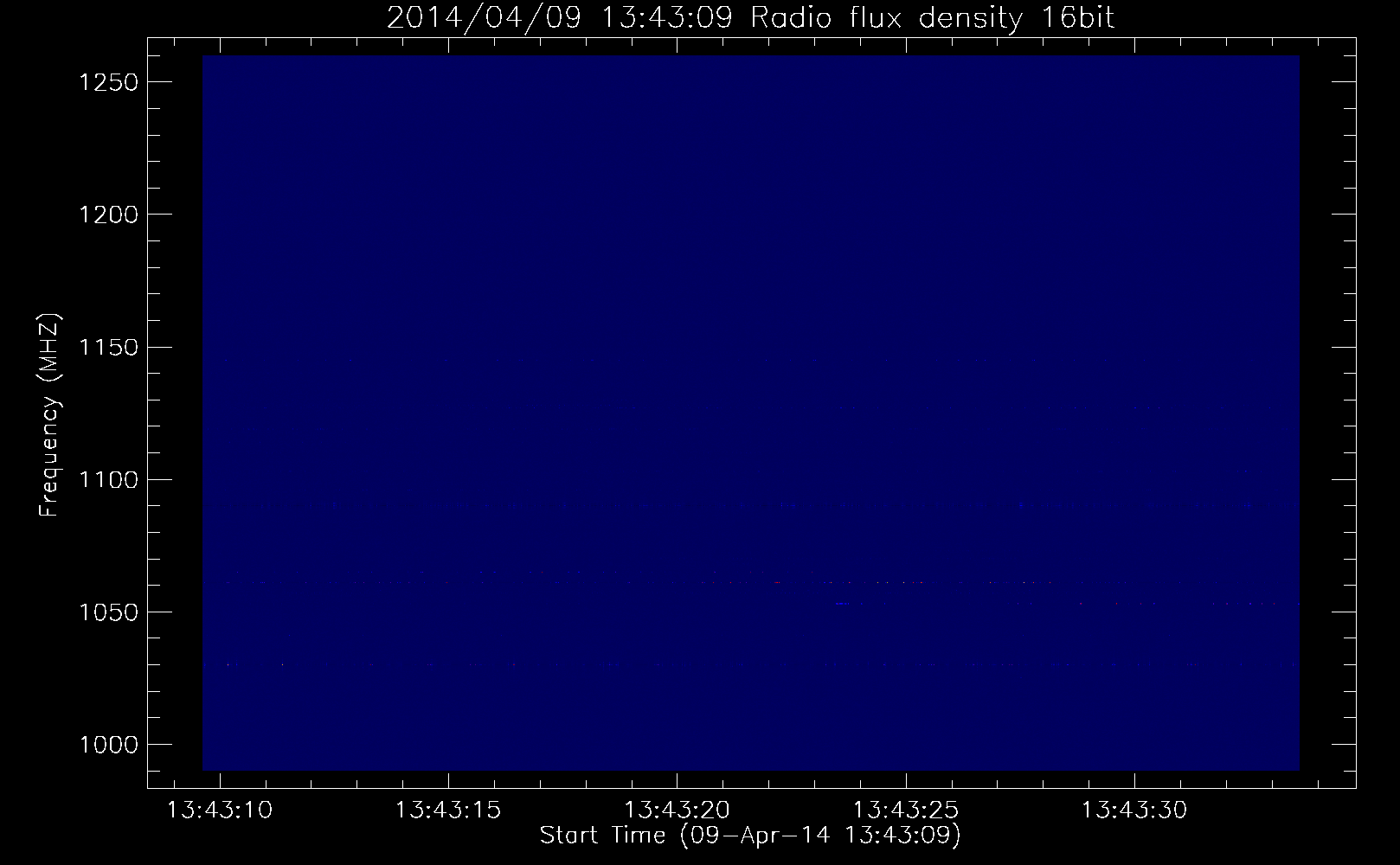Image resolution: width=1400 pixels, height=865 pixels.
Task: Select the 1000 frequency tick label
Action: click(x=109, y=745)
